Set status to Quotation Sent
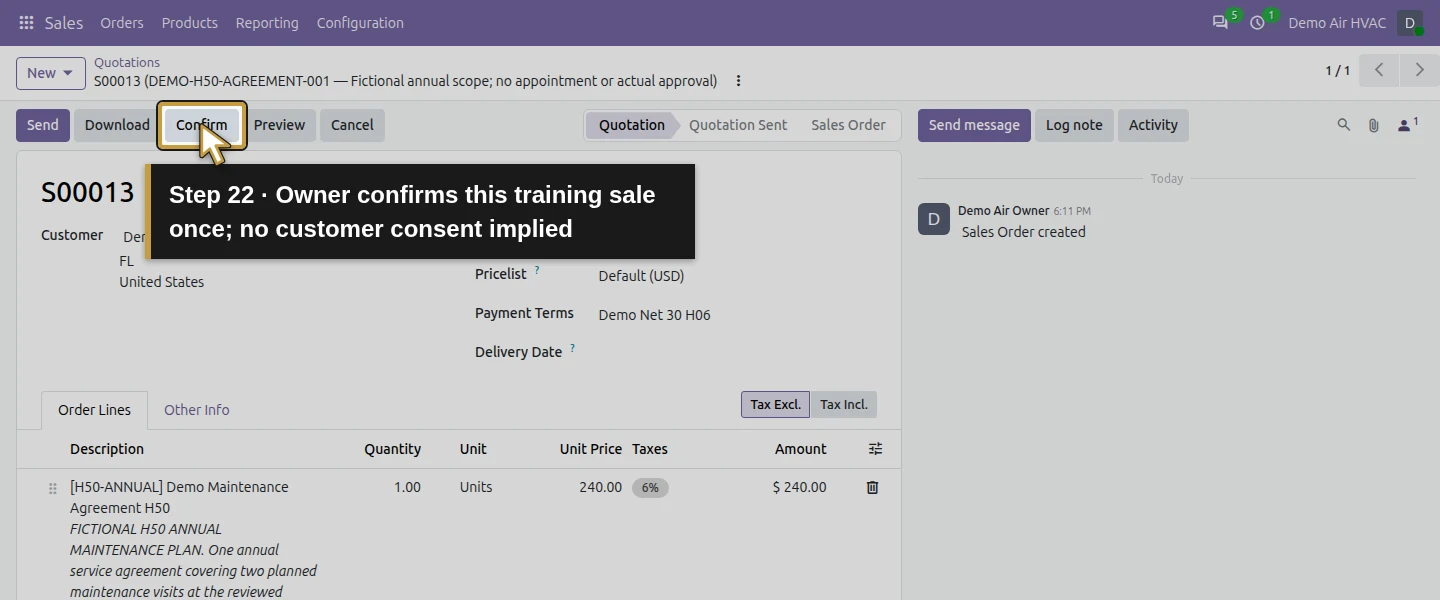Screen dimensions: 1440x600 (x=738, y=125)
